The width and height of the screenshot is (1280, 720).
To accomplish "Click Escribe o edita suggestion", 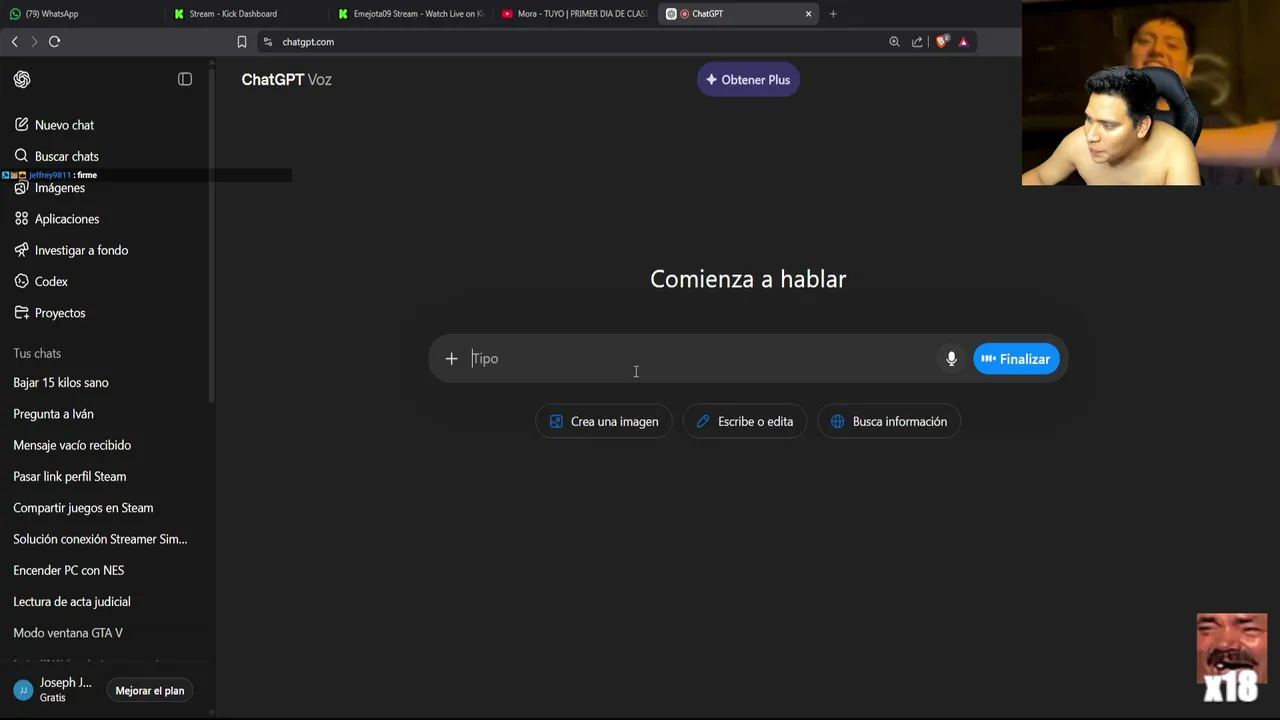I will pos(745,421).
